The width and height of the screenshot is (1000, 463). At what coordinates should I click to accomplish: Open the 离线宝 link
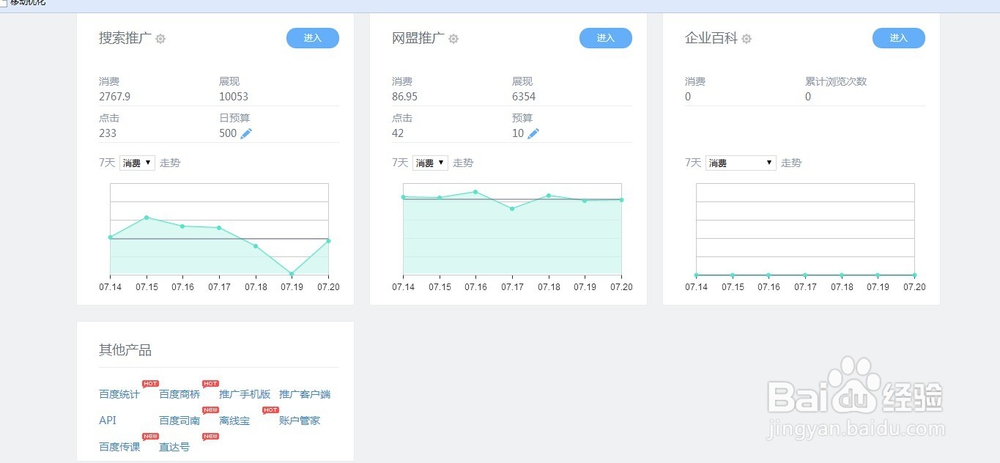pyautogui.click(x=234, y=421)
